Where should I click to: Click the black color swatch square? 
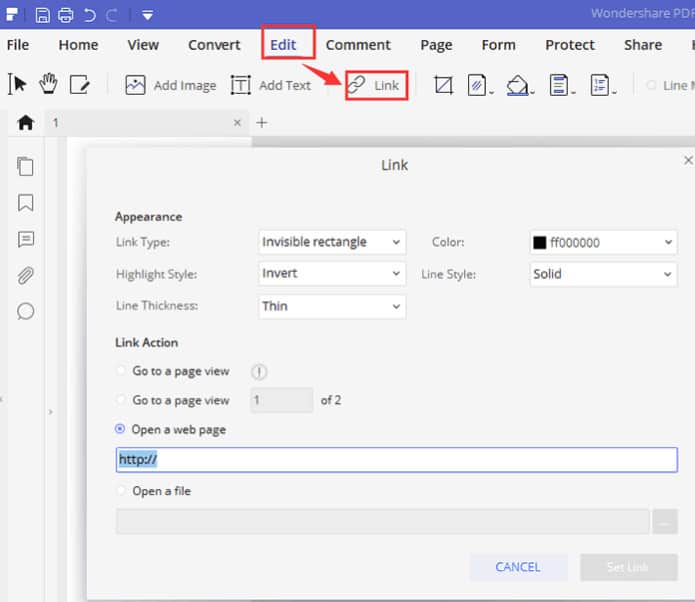(539, 242)
